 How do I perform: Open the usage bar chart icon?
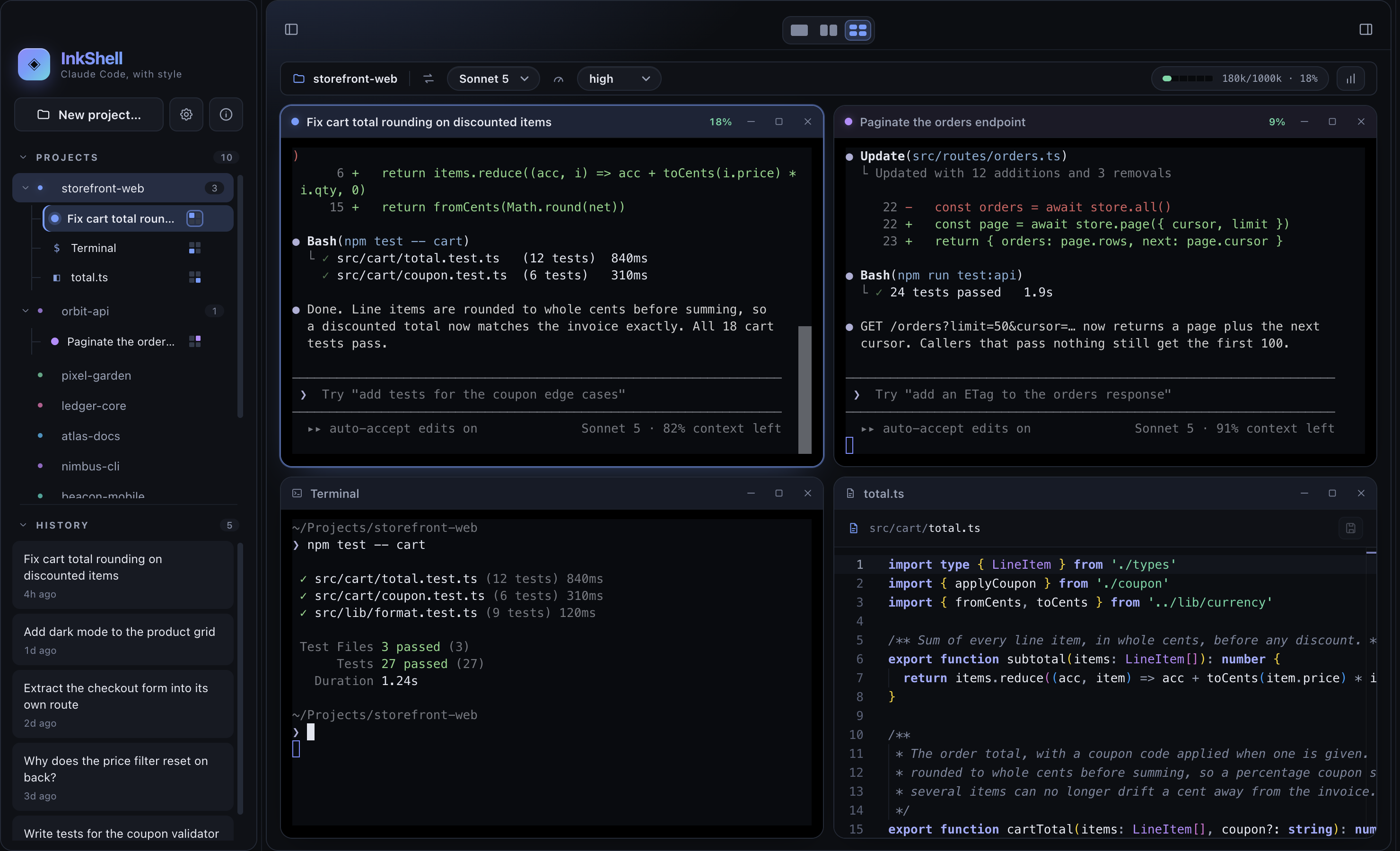coord(1350,78)
